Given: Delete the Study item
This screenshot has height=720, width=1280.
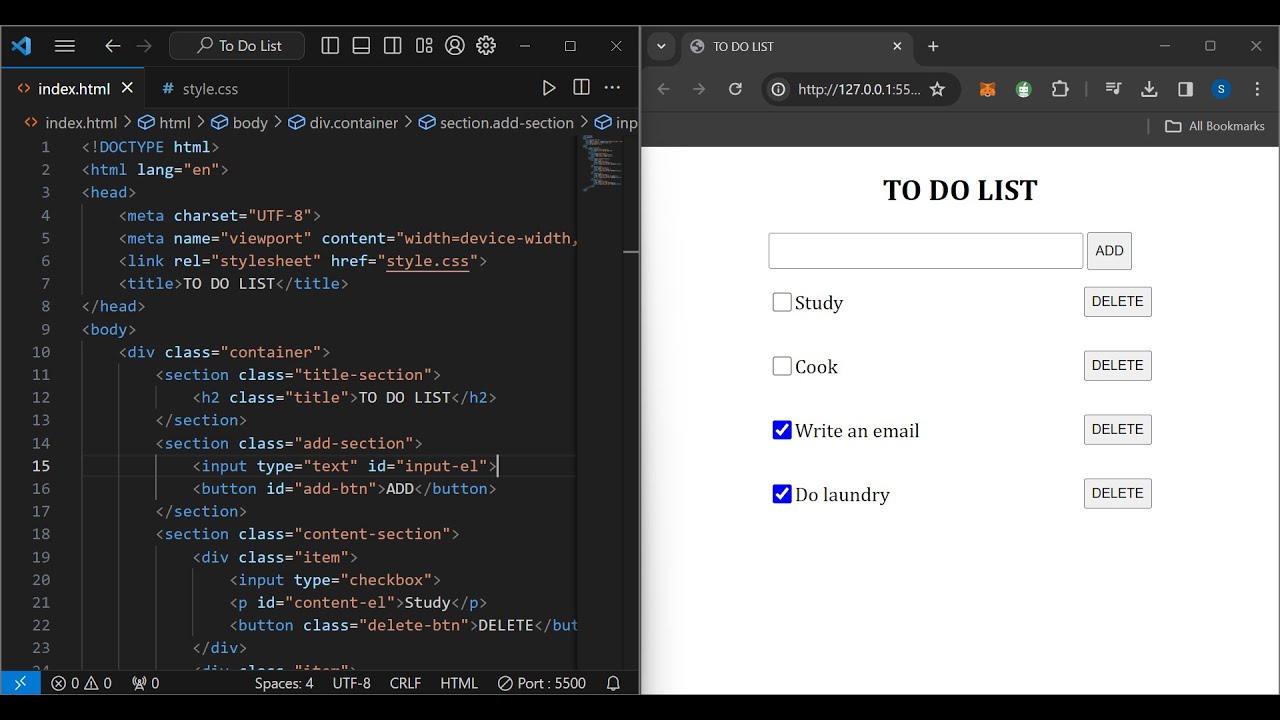Looking at the screenshot, I should coord(1117,302).
